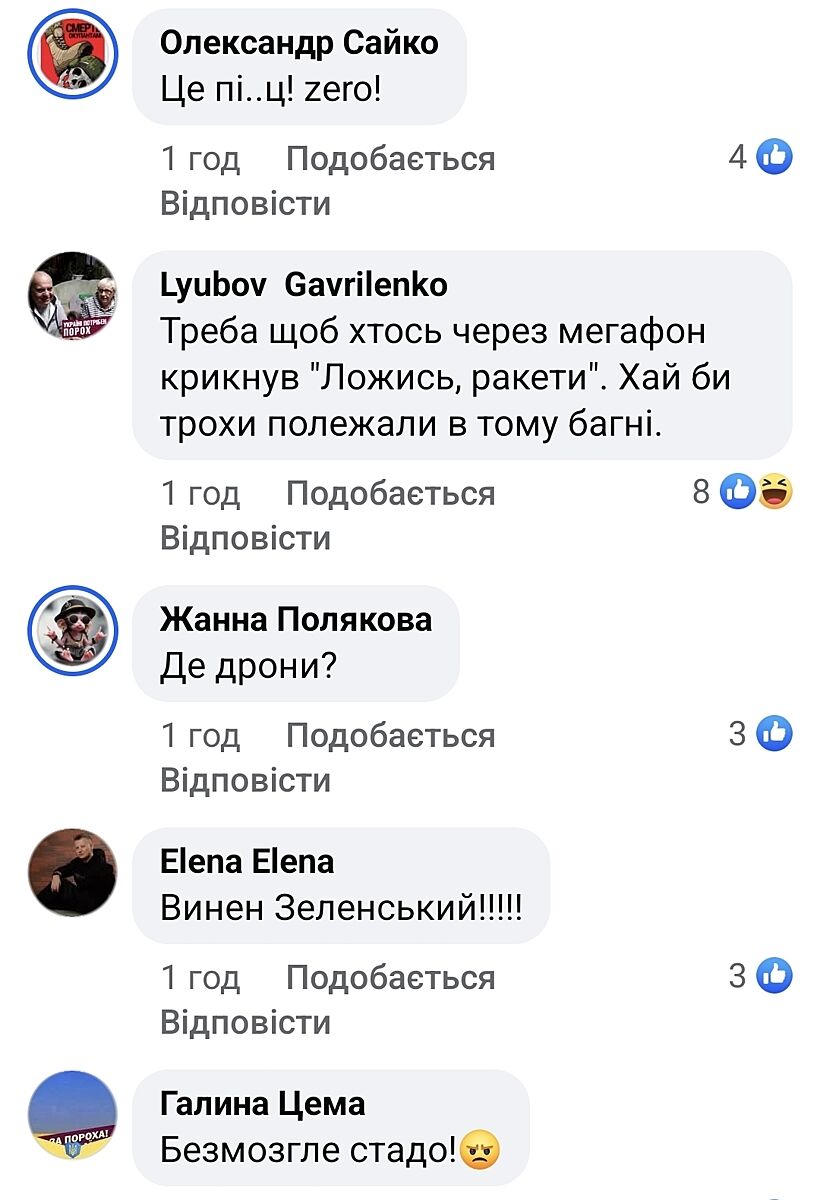Open Lyubov Gavrilenko's profile name link
The height and width of the screenshot is (1200, 820).
coord(303,286)
